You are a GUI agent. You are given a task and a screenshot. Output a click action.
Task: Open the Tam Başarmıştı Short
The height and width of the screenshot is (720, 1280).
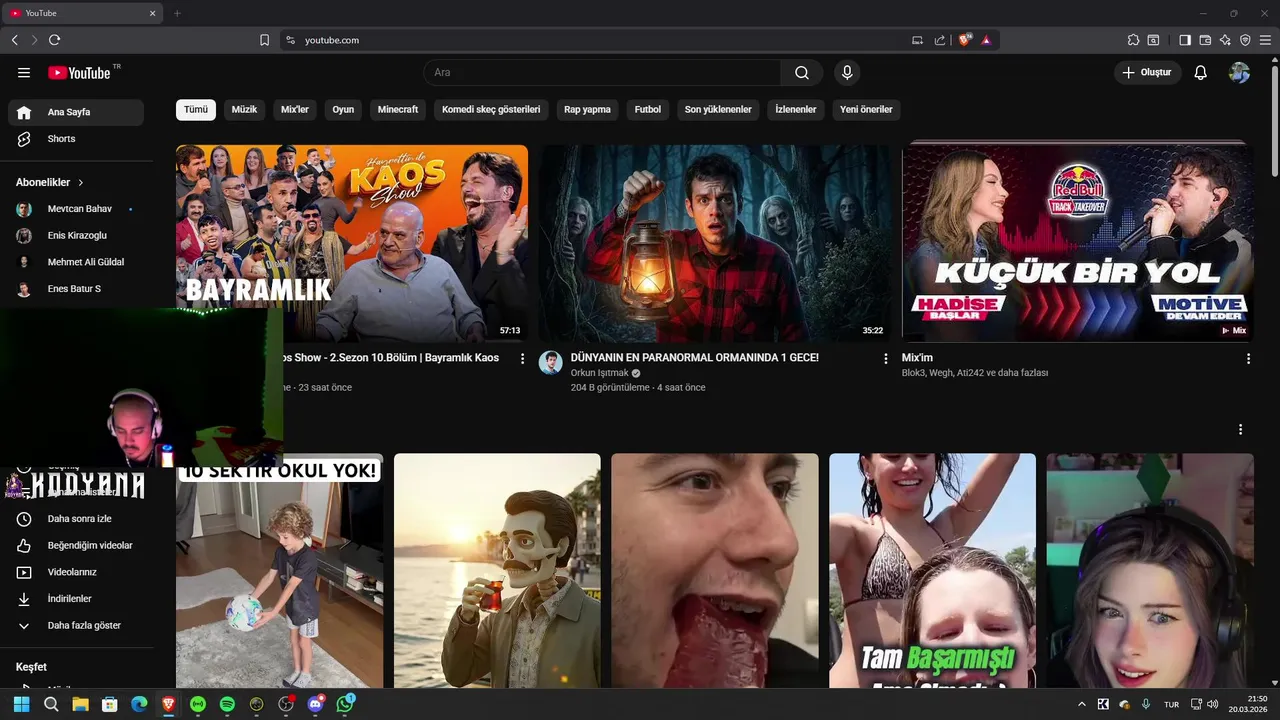click(932, 571)
